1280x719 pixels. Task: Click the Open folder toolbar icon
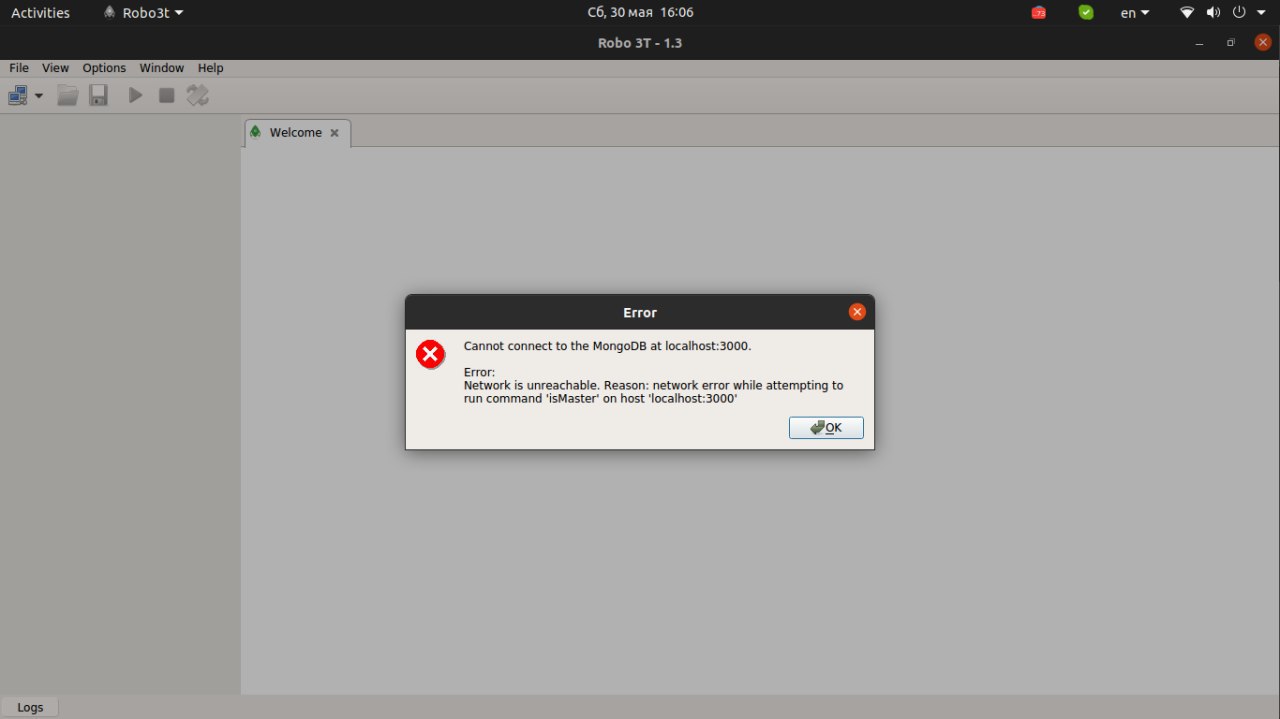[68, 96]
